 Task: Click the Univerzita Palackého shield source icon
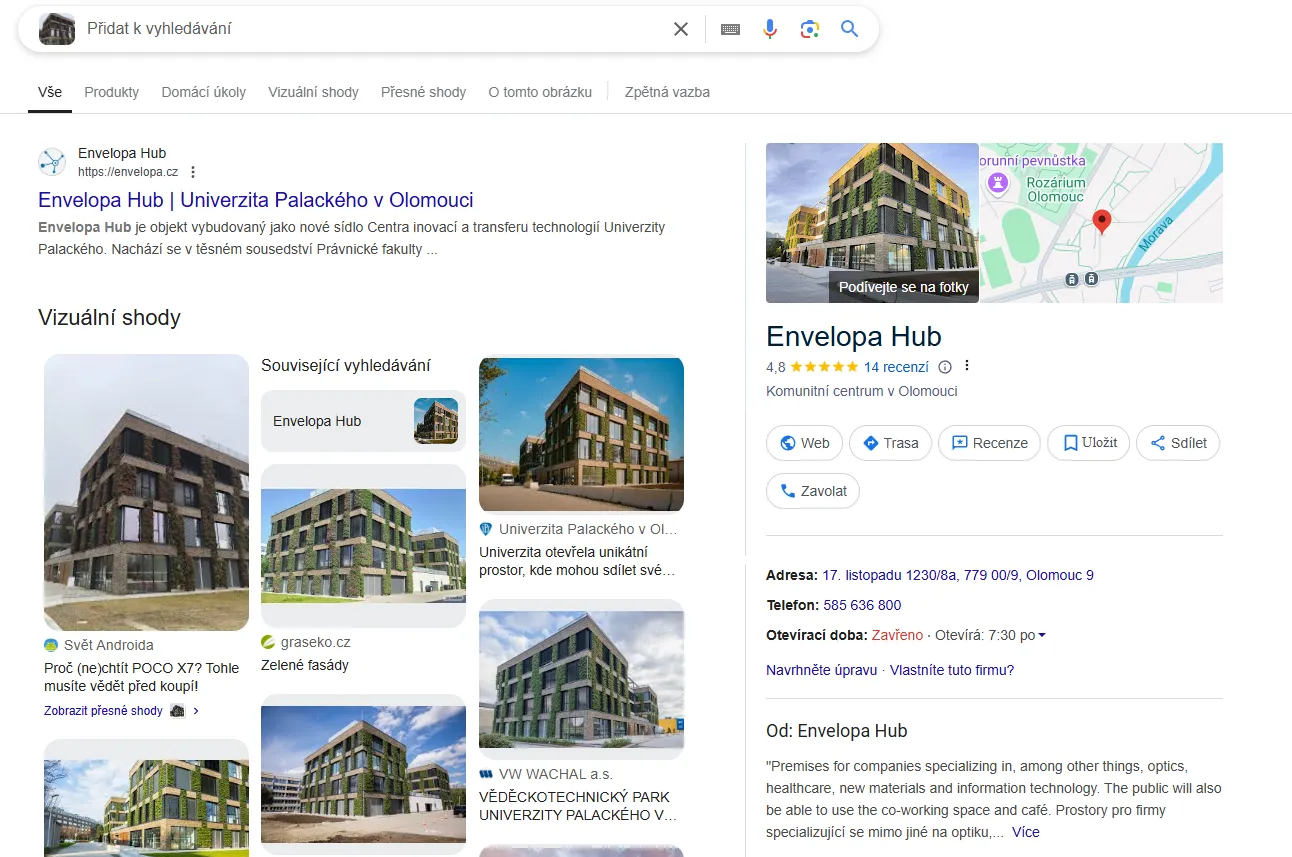tap(486, 529)
